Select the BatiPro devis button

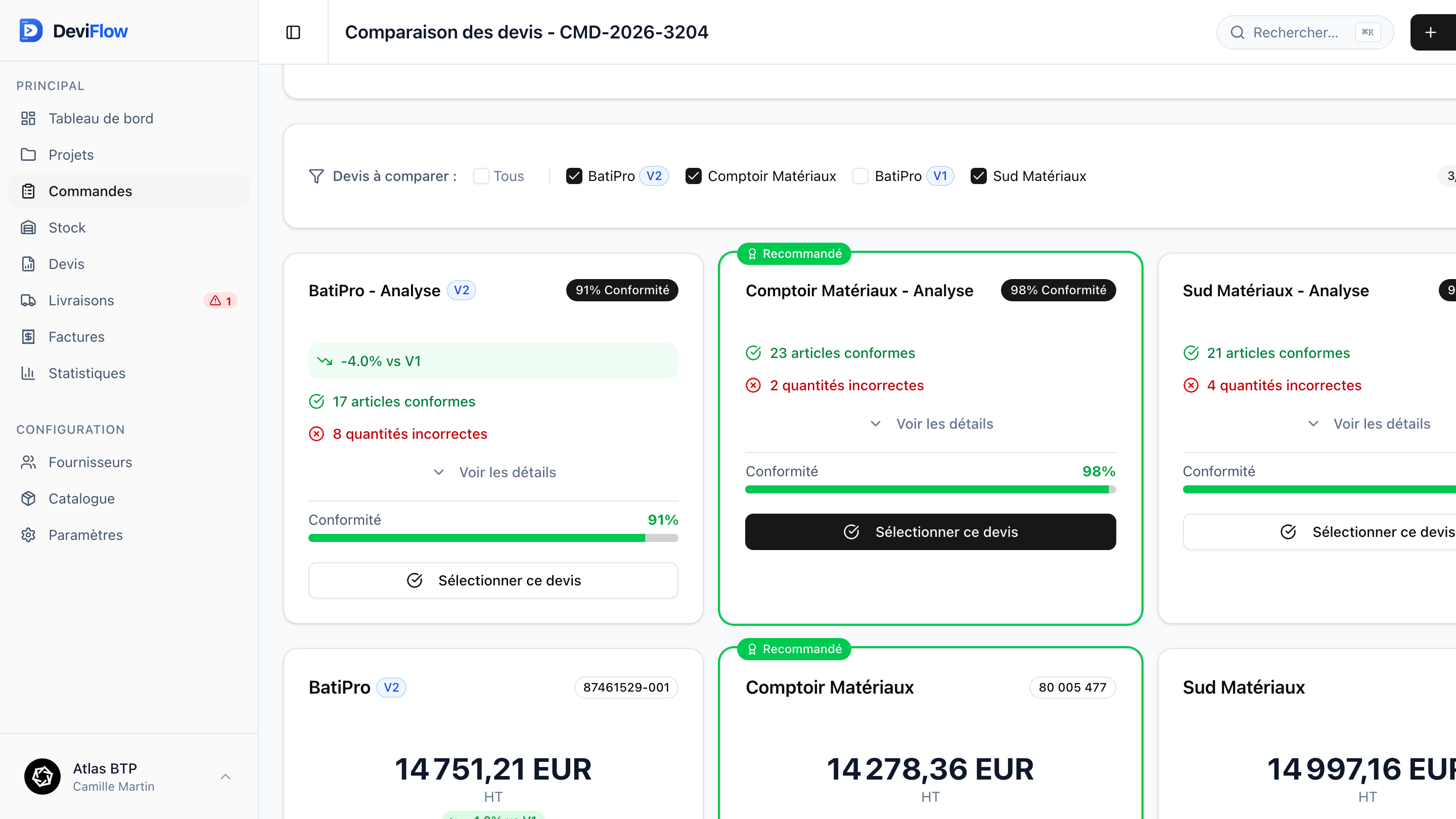(493, 580)
